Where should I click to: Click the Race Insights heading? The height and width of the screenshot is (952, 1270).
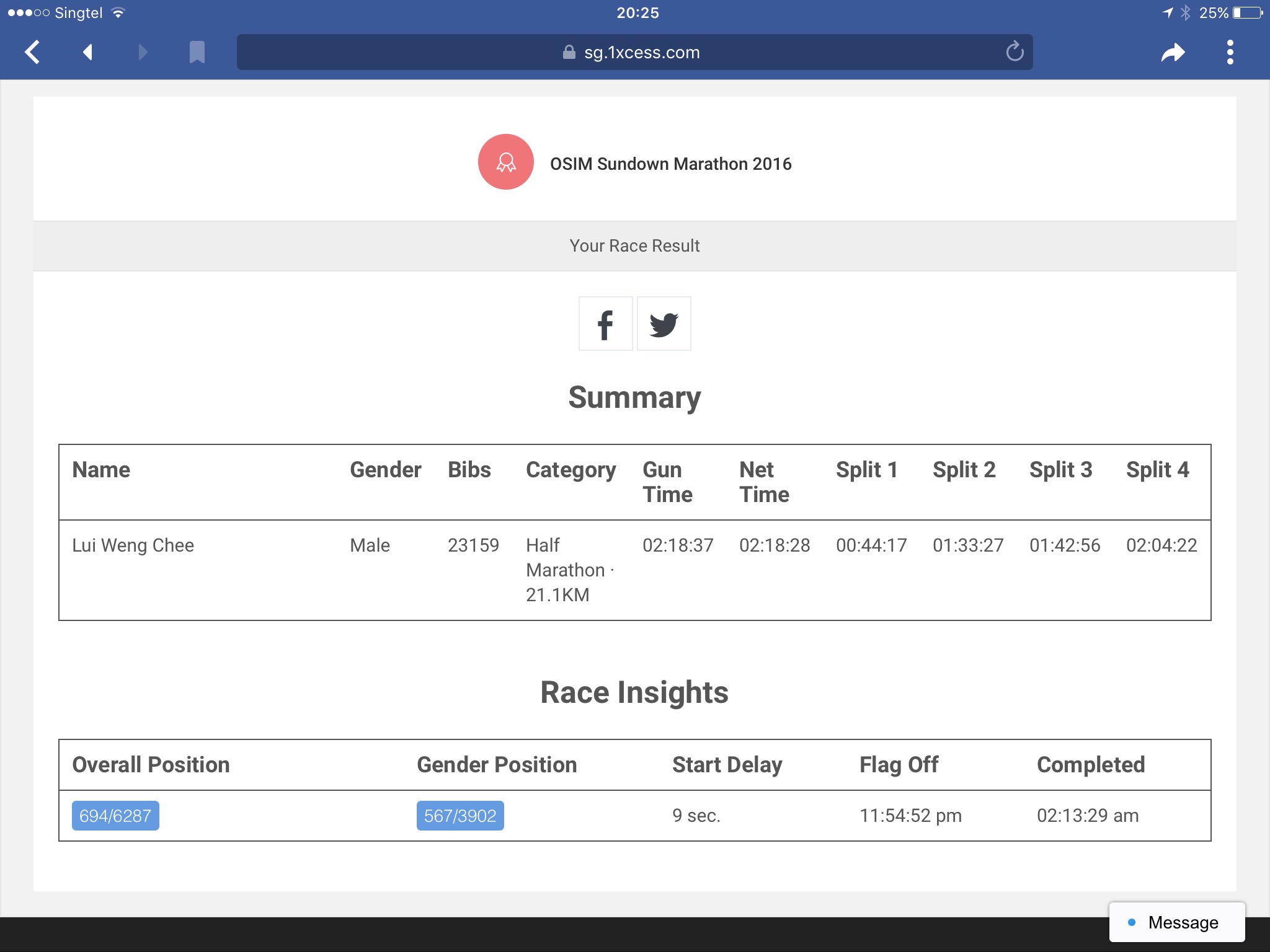634,692
